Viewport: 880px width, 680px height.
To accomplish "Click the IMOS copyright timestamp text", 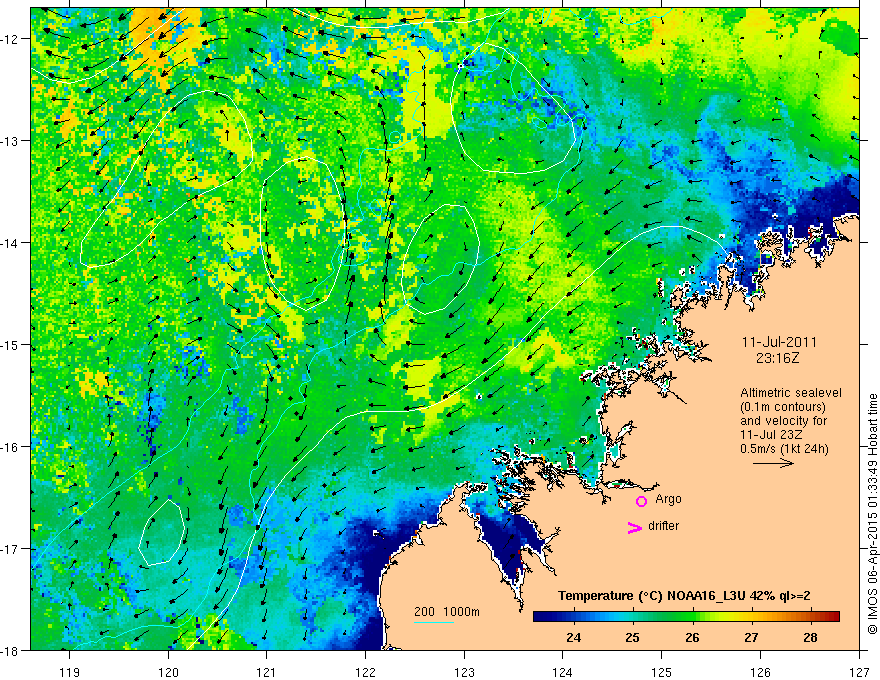I will point(872,514).
